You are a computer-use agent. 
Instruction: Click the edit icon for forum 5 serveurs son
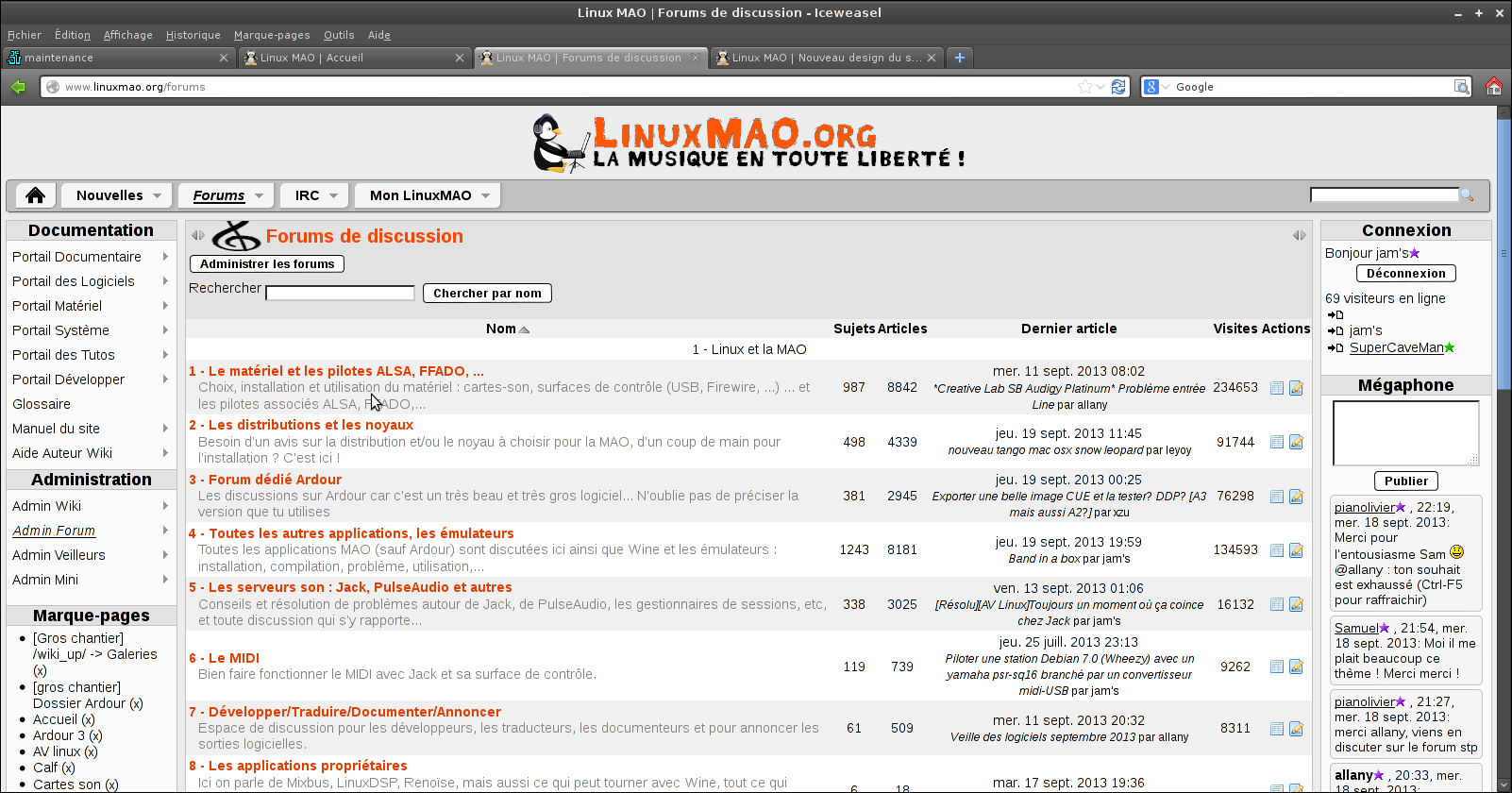pyautogui.click(x=1296, y=604)
